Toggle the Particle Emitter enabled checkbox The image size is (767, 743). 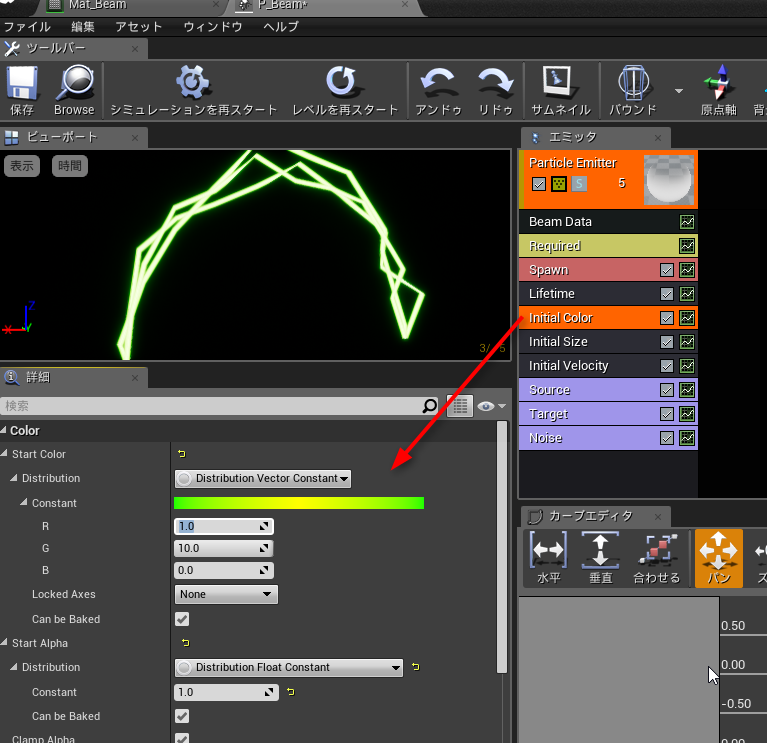tap(539, 184)
